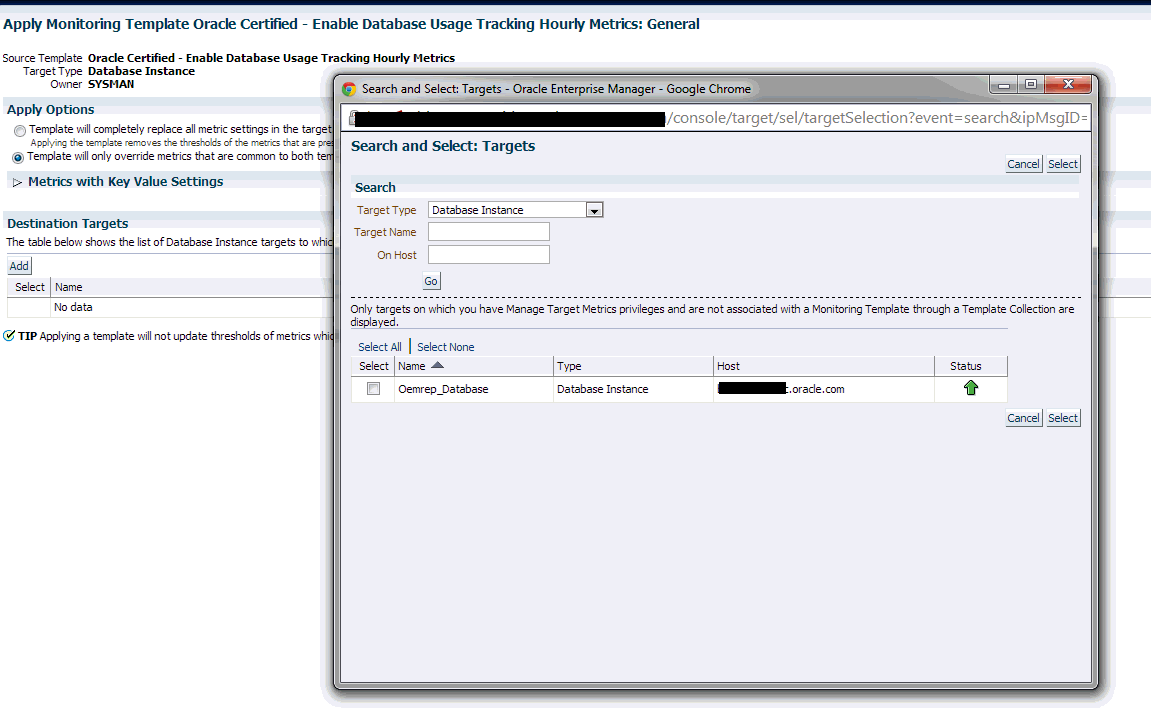
Task: Open the Target Type dropdown
Action: [594, 210]
